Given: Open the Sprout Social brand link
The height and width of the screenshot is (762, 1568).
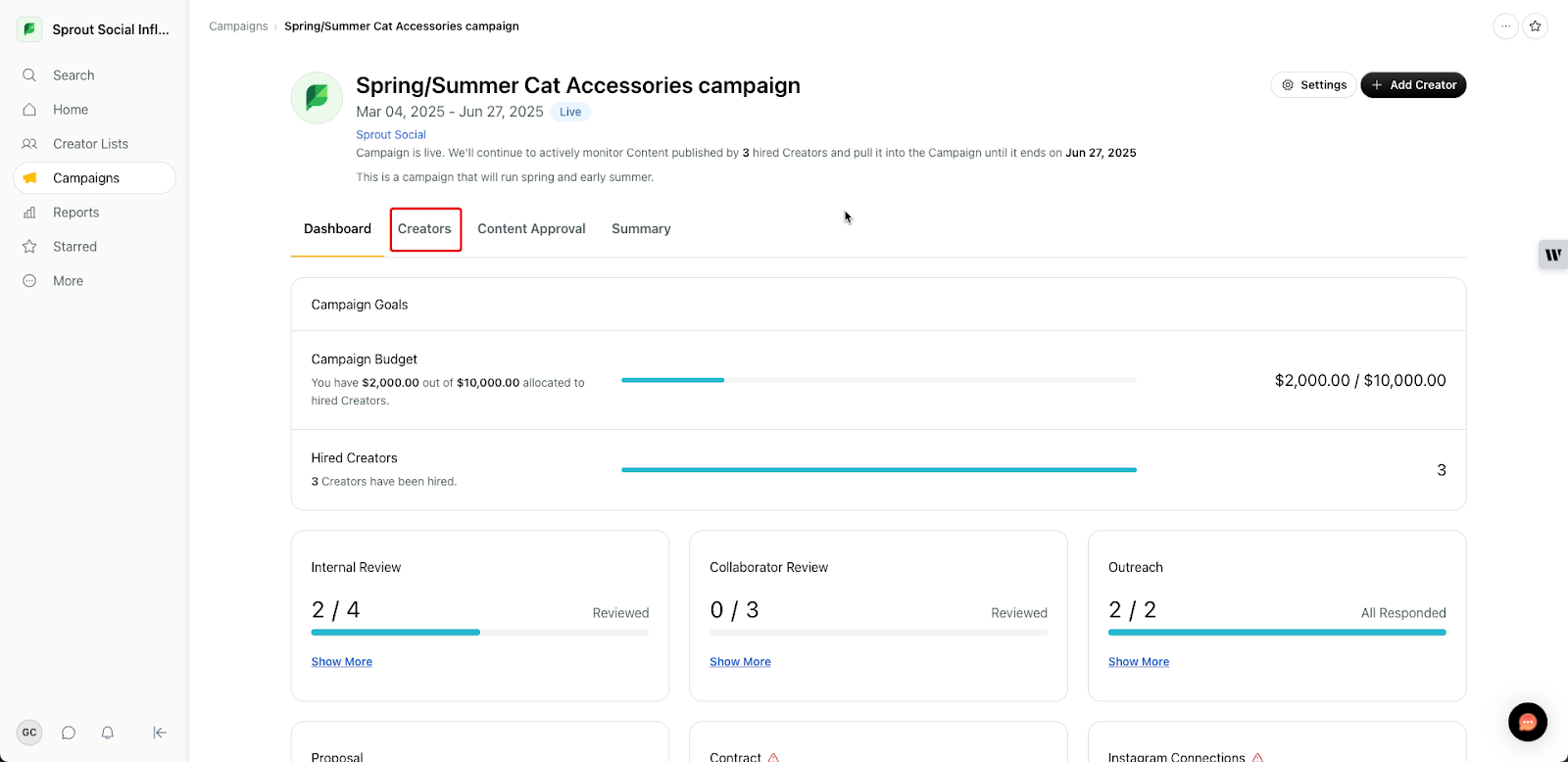Looking at the screenshot, I should 391,135.
